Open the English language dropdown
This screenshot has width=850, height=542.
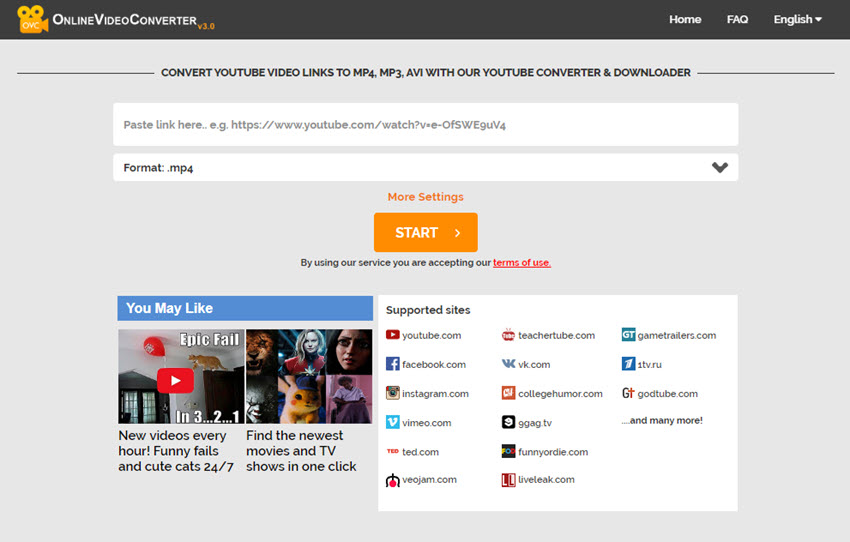797,20
